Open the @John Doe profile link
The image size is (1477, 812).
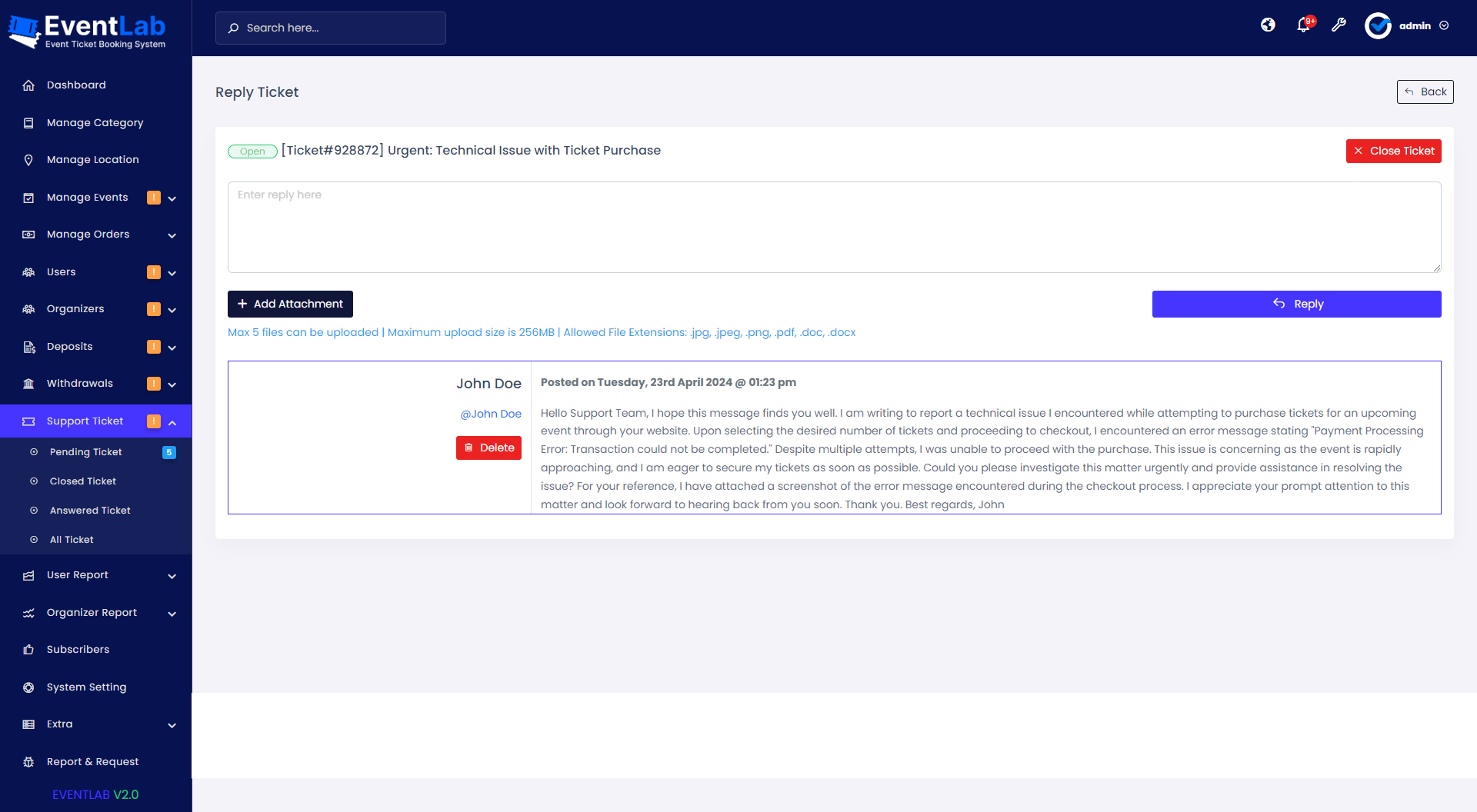coord(491,414)
